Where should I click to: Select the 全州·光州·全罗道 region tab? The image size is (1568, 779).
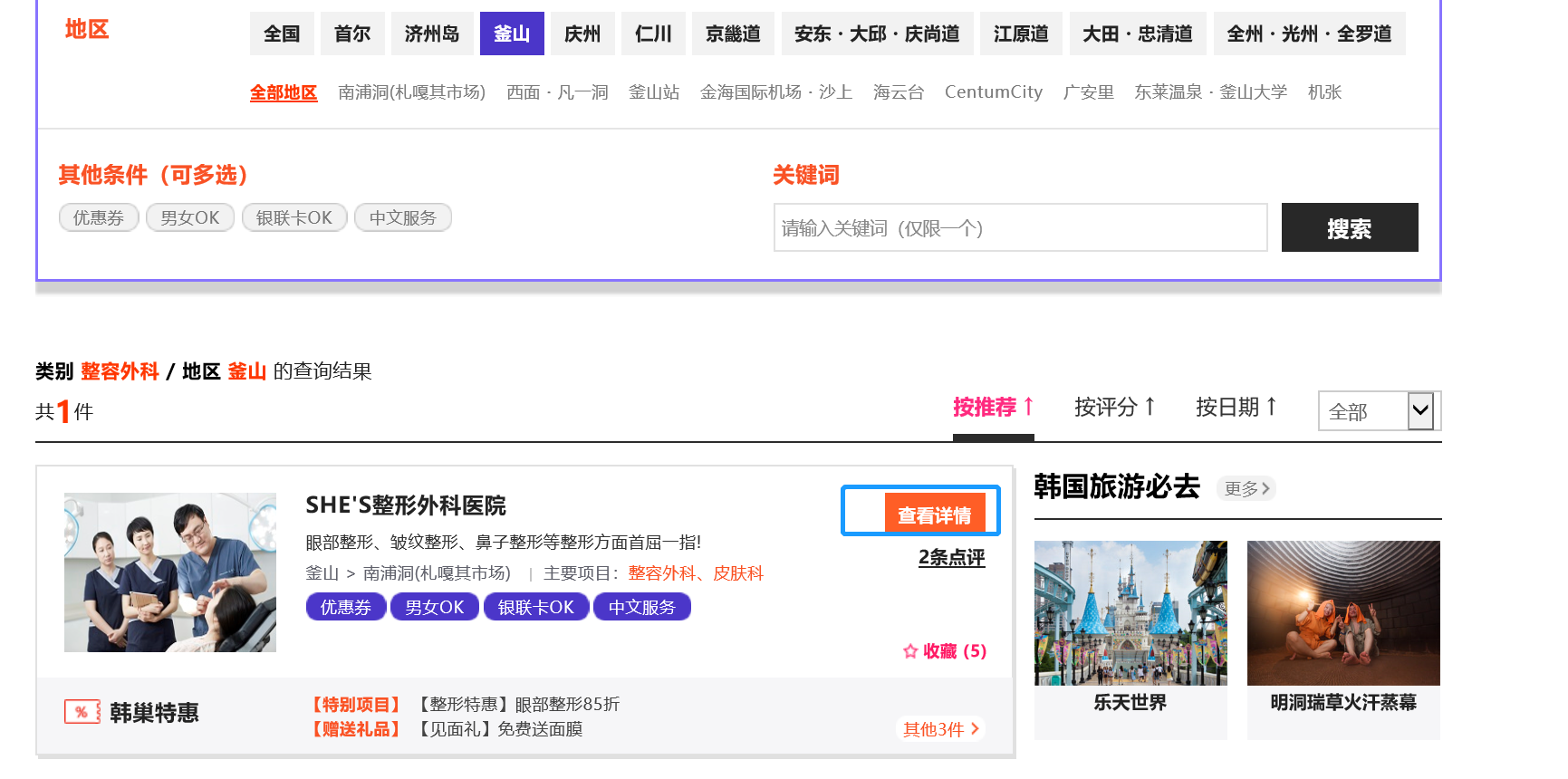pyautogui.click(x=1309, y=34)
